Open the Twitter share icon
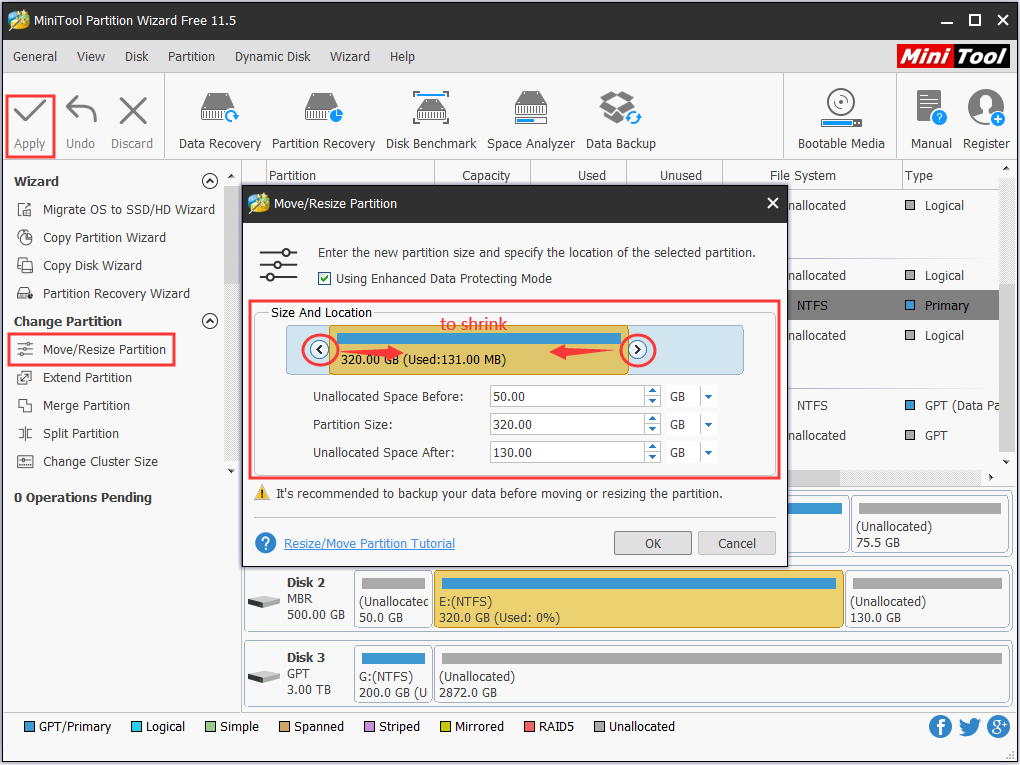 (969, 726)
